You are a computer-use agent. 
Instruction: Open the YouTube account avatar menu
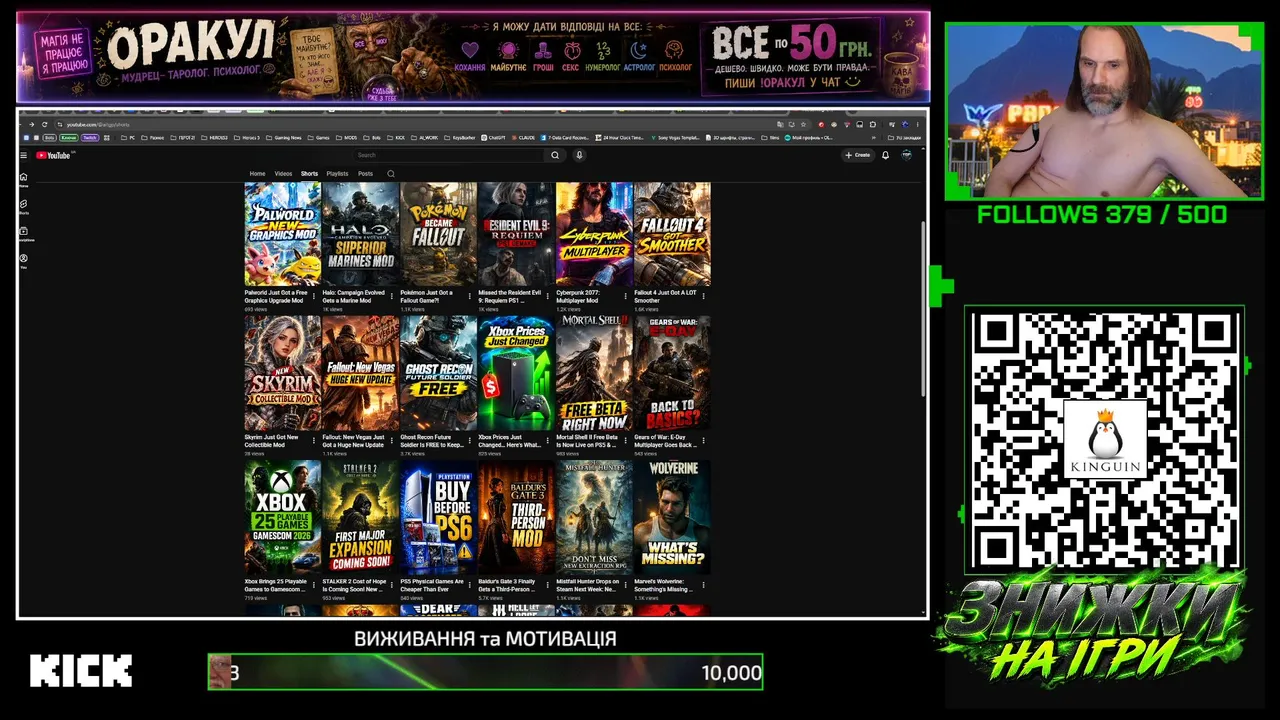point(907,155)
